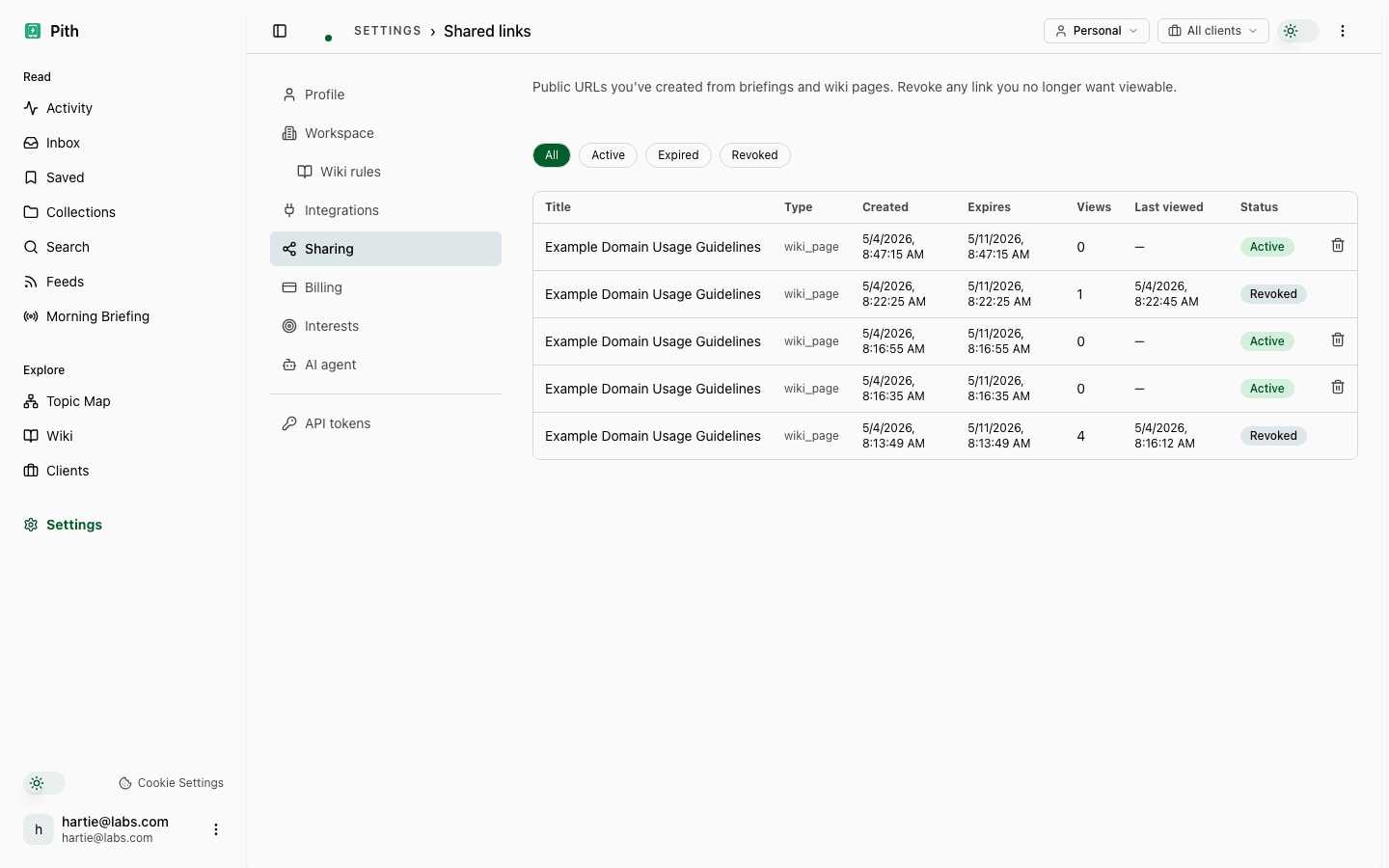Open the Collections folder icon
This screenshot has height=868, width=1389.
tap(31, 212)
